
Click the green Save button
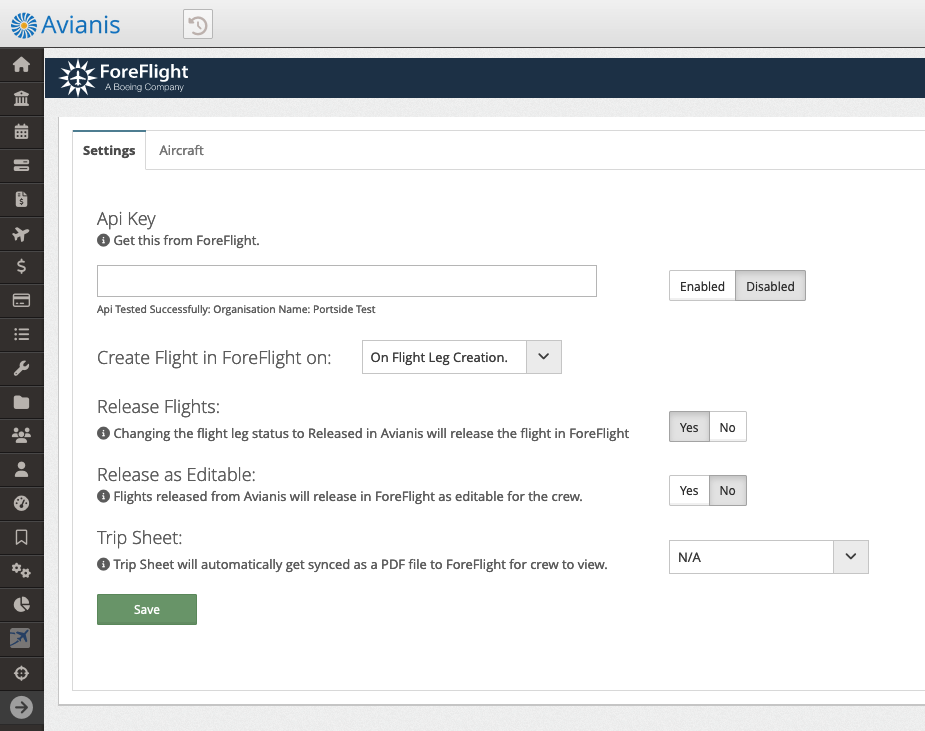pos(146,609)
